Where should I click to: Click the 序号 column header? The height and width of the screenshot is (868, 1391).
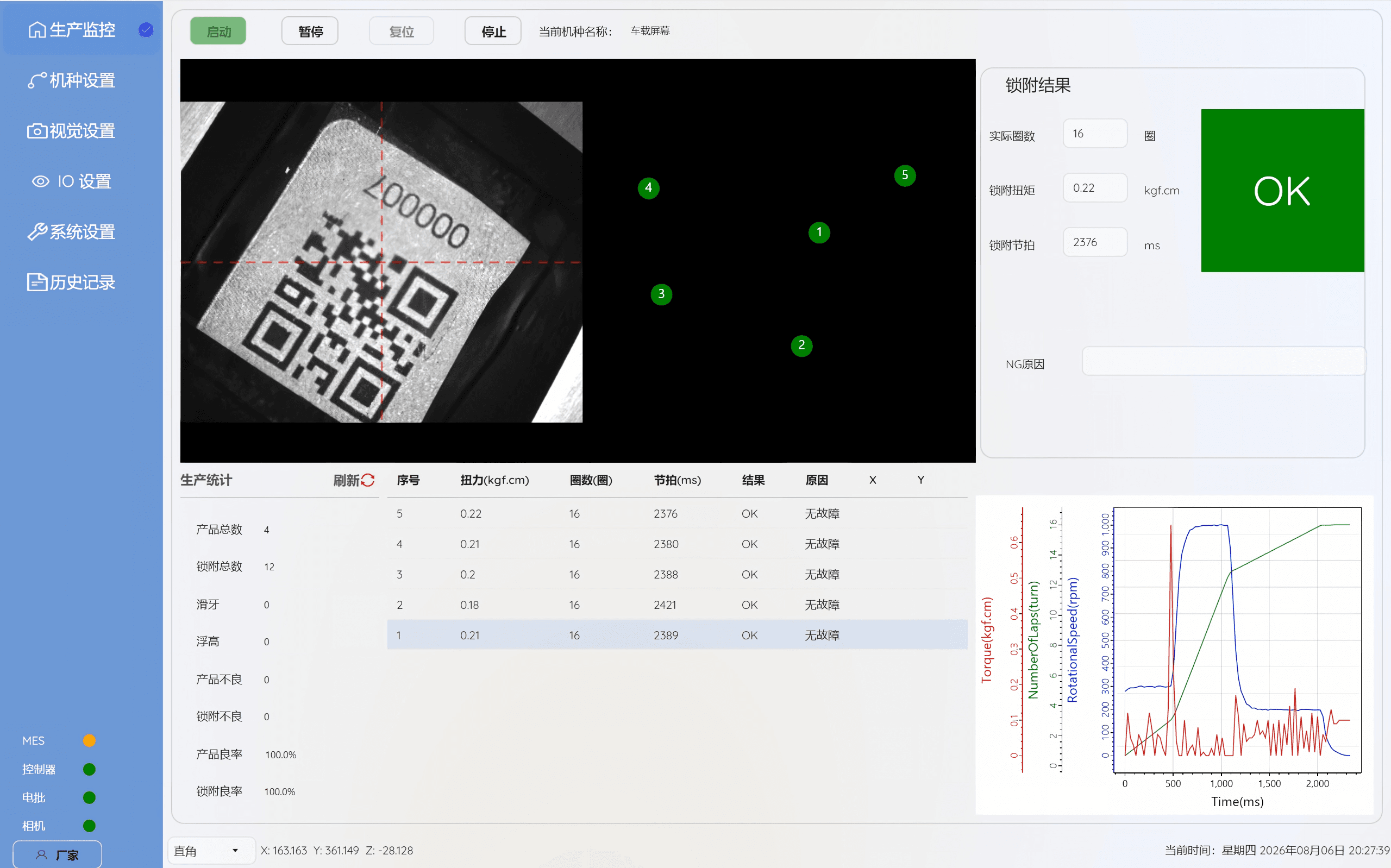[408, 480]
